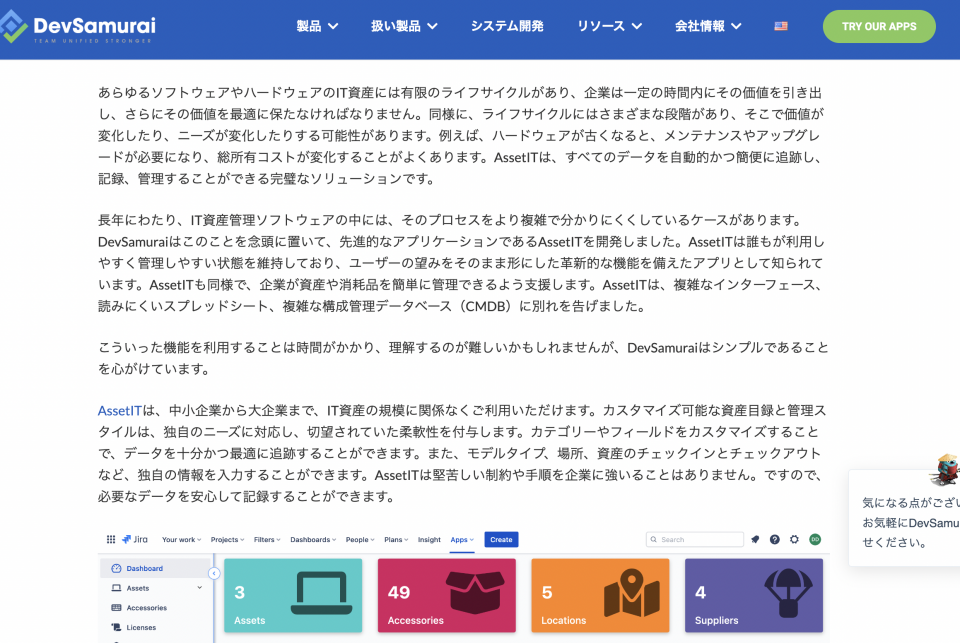Expand the リソース dropdown
This screenshot has width=960, height=643.
click(609, 26)
